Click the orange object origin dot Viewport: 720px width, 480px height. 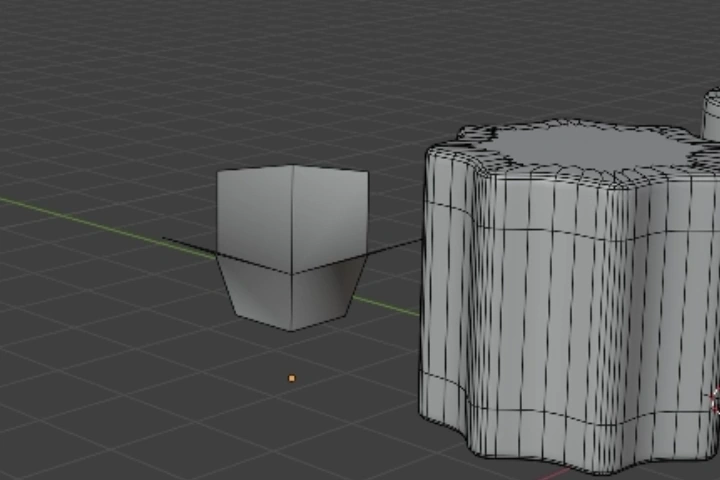(x=292, y=378)
